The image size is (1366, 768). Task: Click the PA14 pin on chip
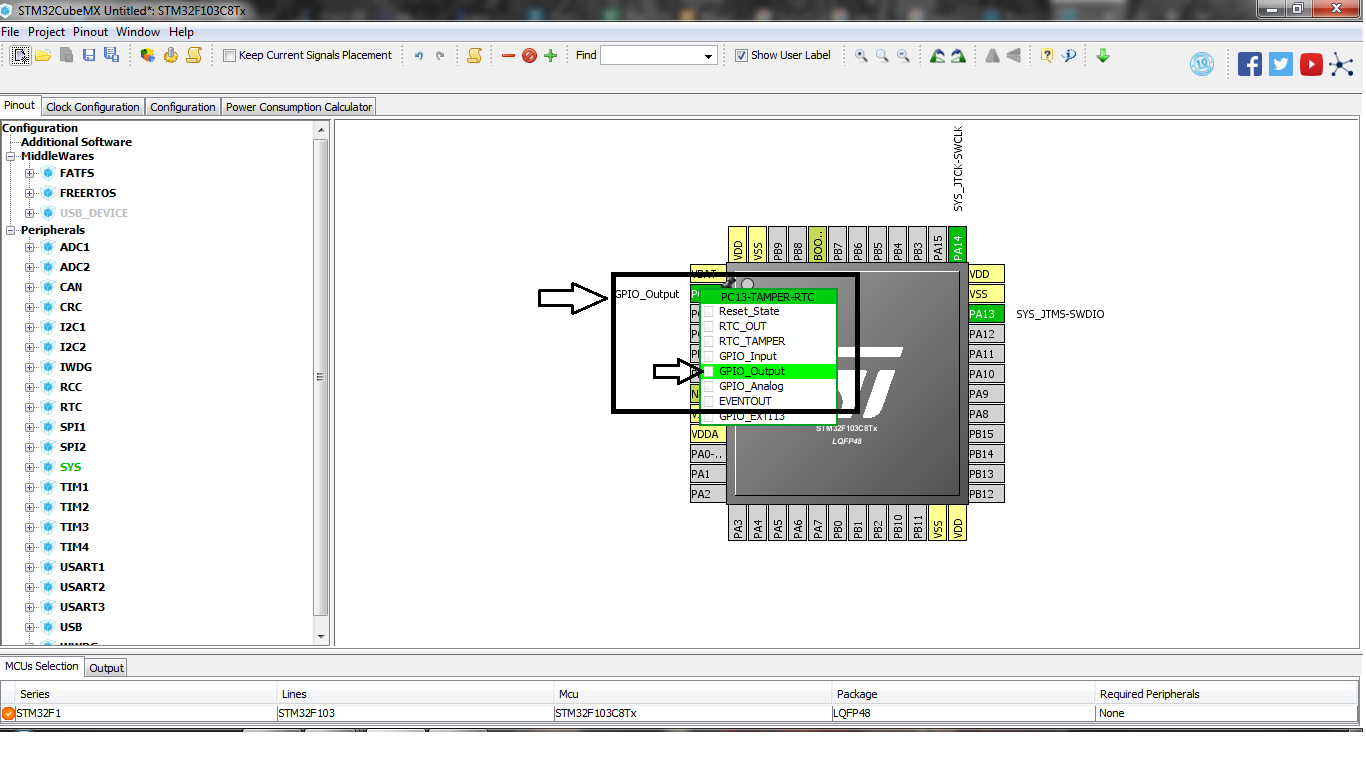[958, 244]
